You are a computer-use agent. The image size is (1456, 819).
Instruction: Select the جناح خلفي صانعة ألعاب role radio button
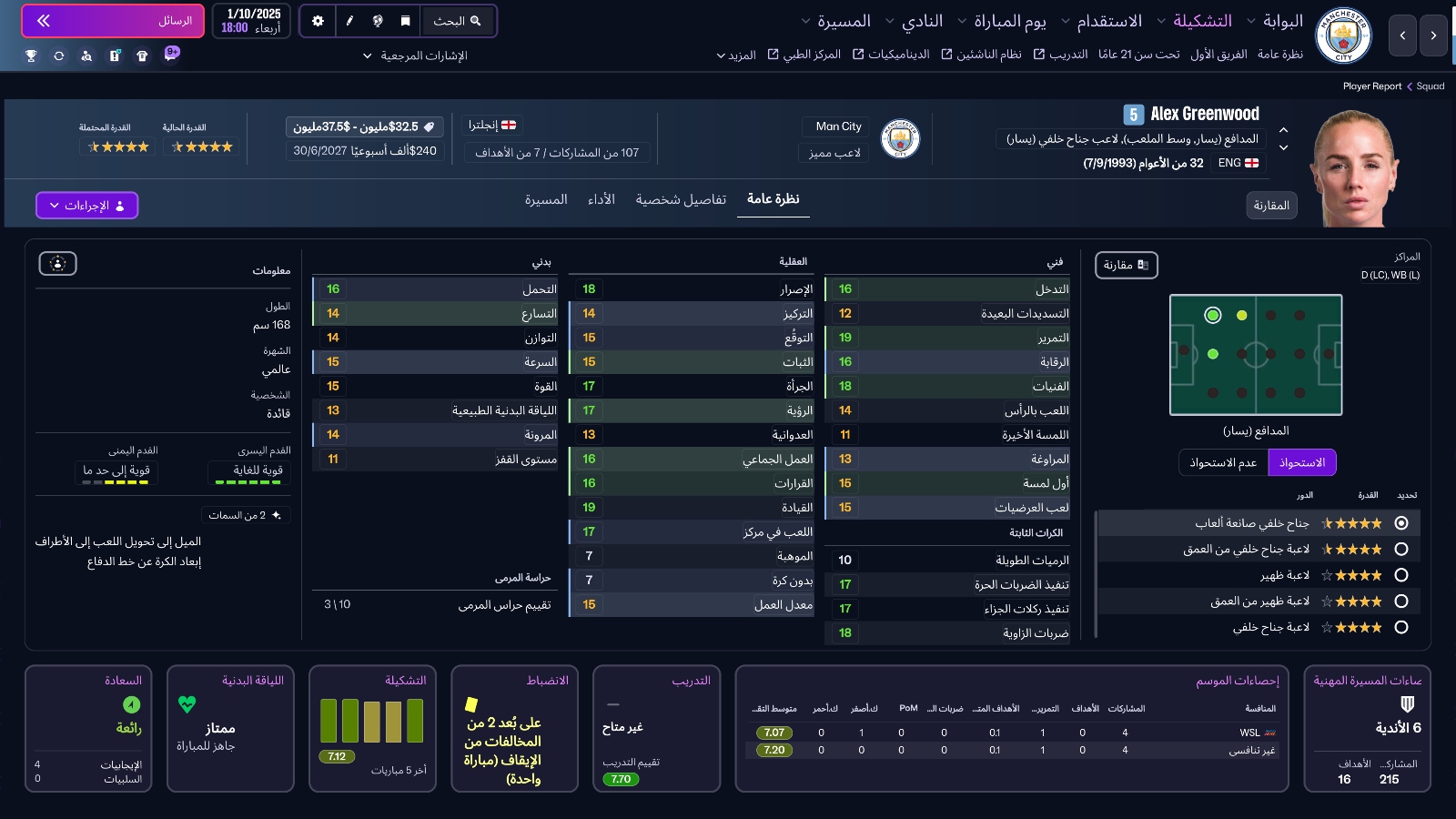(1402, 523)
